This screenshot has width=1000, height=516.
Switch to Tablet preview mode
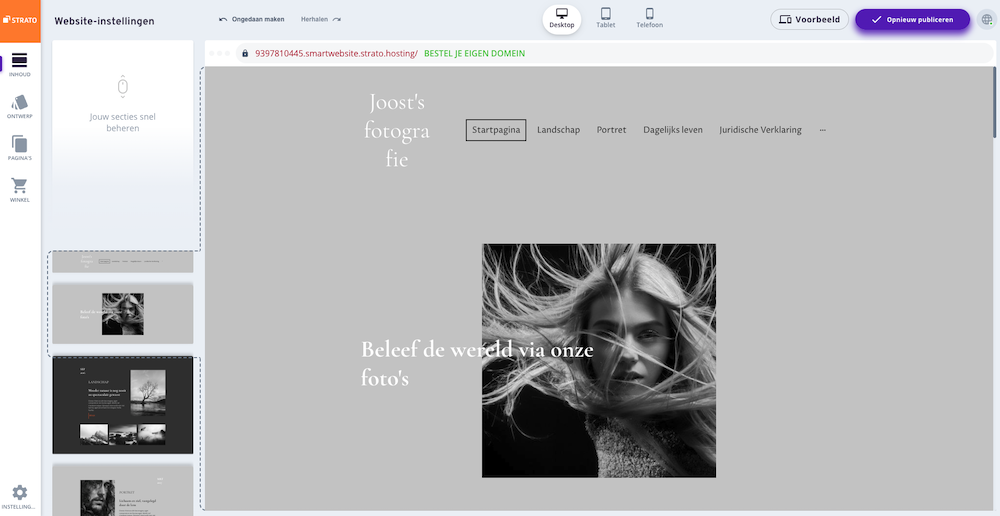pos(606,18)
